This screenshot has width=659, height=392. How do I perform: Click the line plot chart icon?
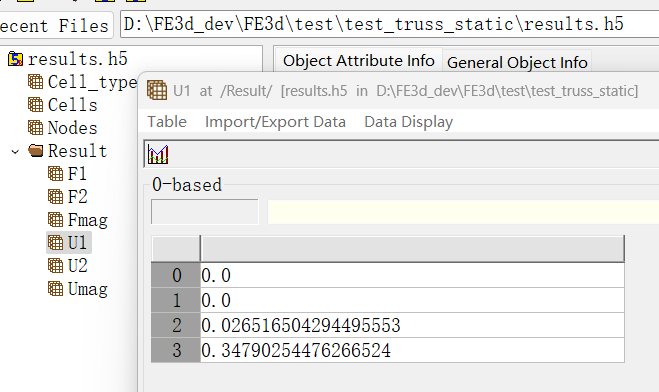coord(158,154)
